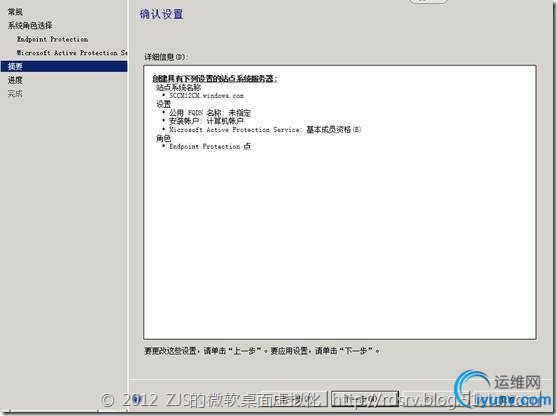Open the 系统角色选择 step in the sidebar
Viewport: 557px width, 416px height.
coord(30,25)
